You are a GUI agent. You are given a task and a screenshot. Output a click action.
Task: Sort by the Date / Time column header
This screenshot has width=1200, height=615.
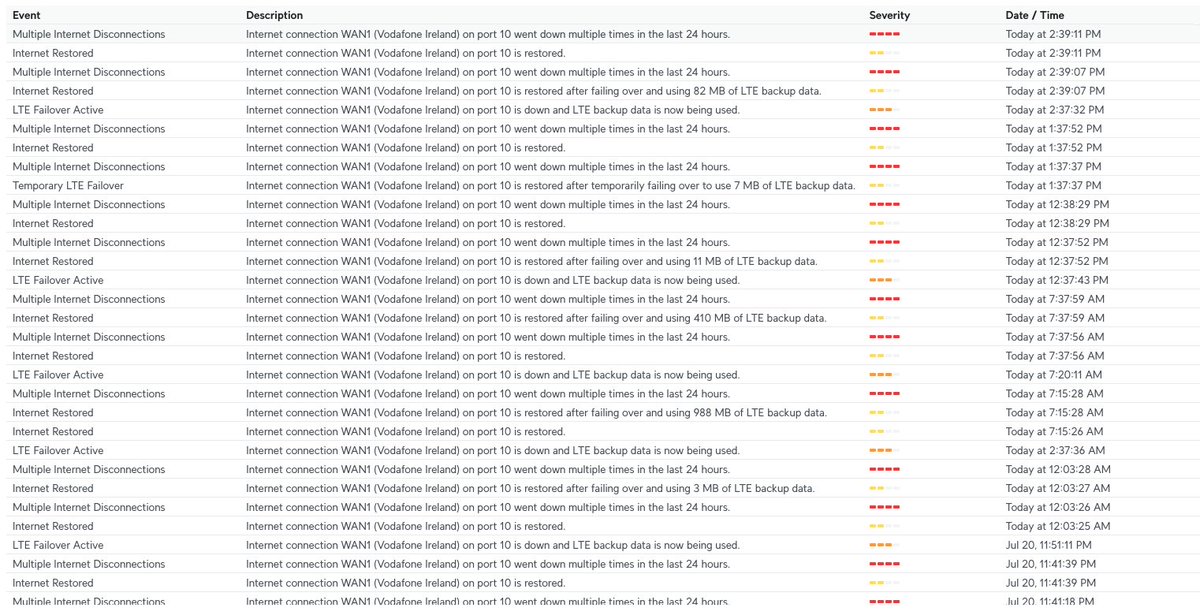coord(1034,15)
